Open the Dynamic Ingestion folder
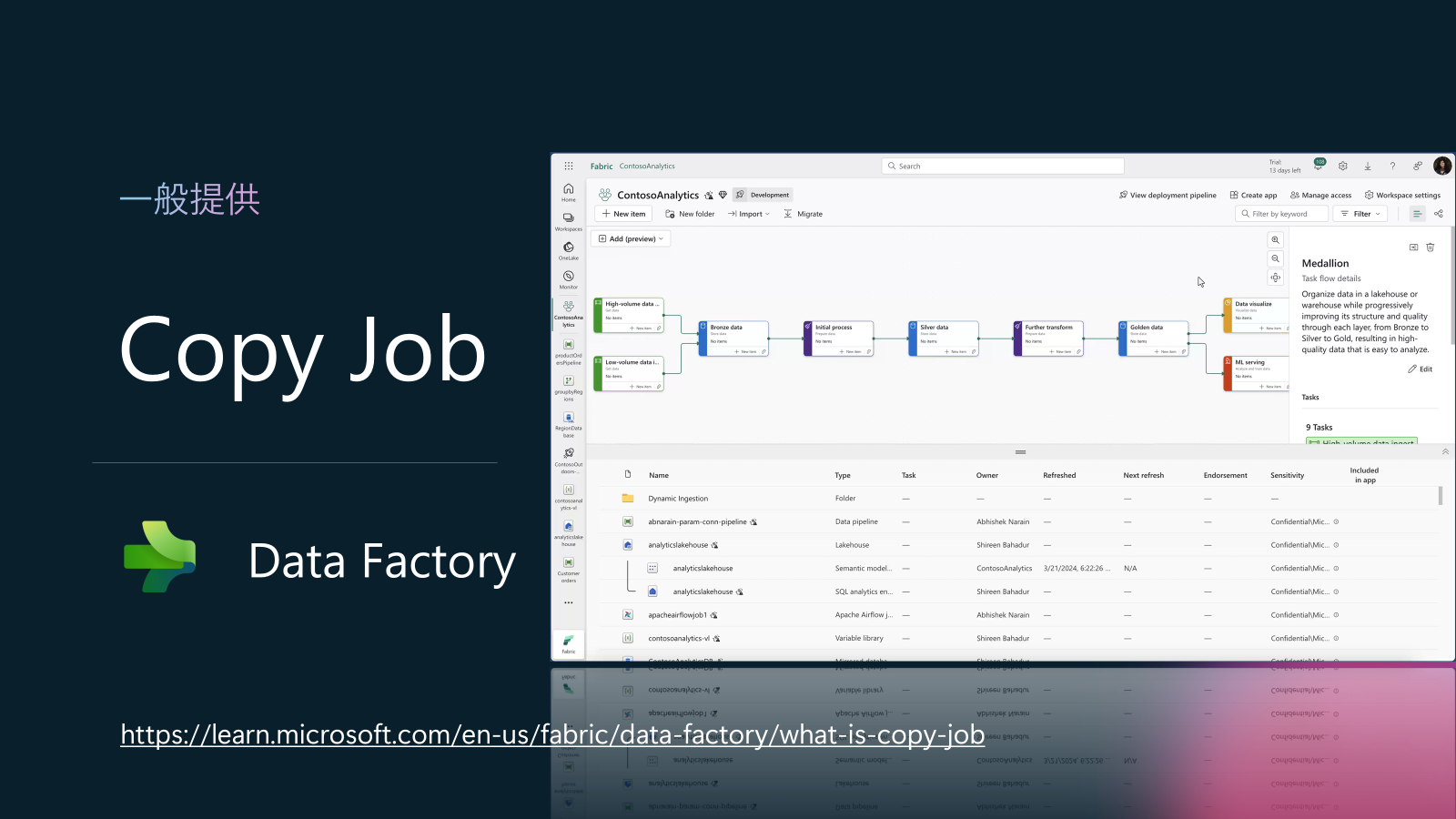Image resolution: width=1456 pixels, height=819 pixels. pyautogui.click(x=678, y=499)
